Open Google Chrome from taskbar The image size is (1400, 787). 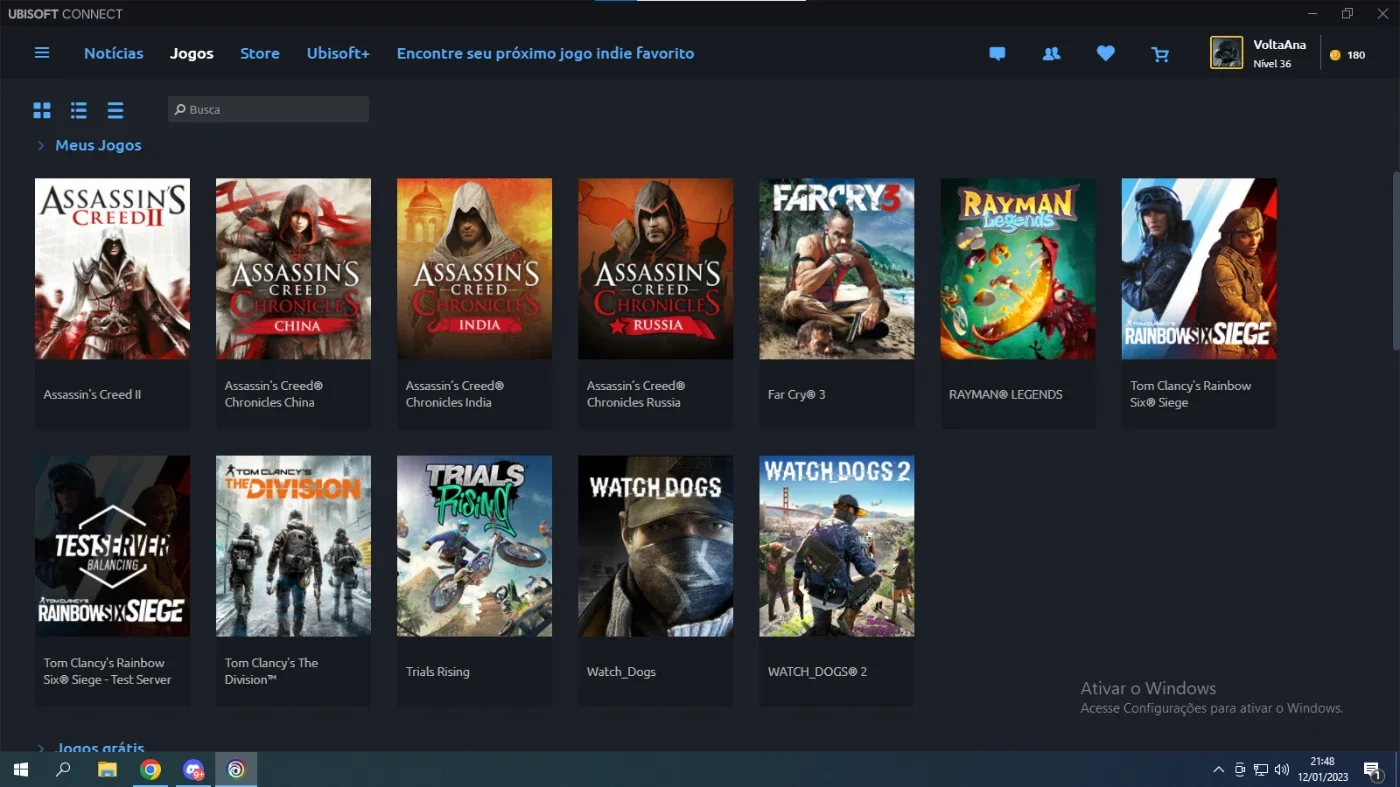(150, 770)
